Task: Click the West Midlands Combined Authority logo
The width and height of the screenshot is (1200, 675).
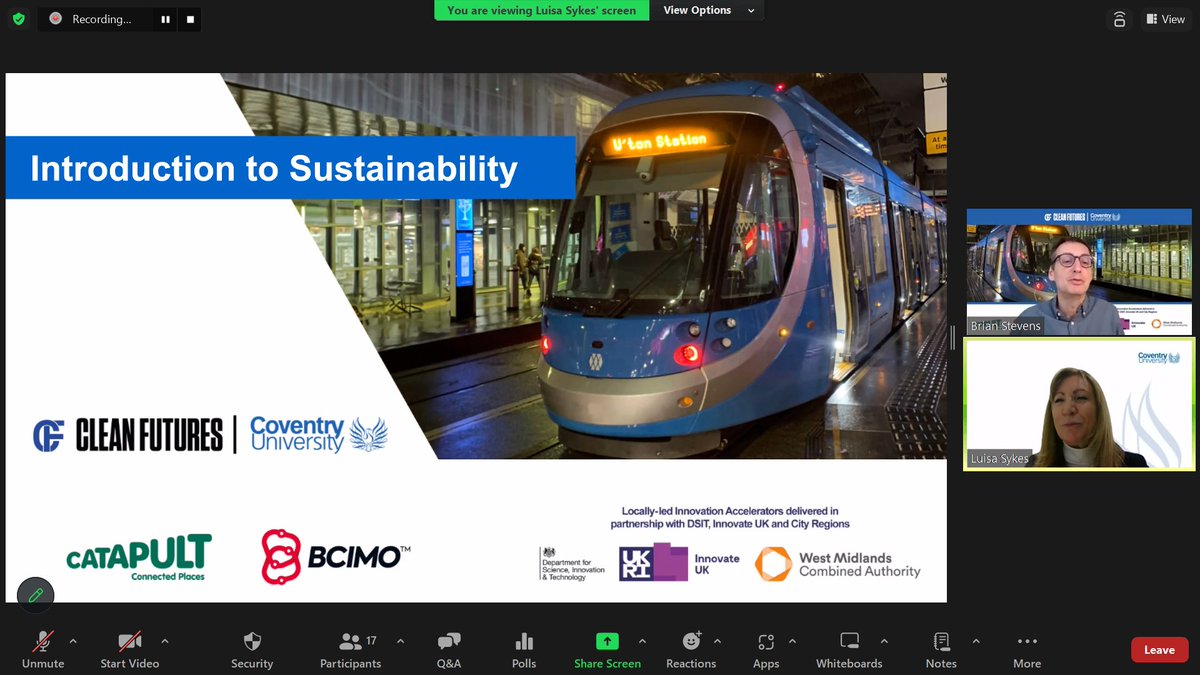Action: point(837,564)
